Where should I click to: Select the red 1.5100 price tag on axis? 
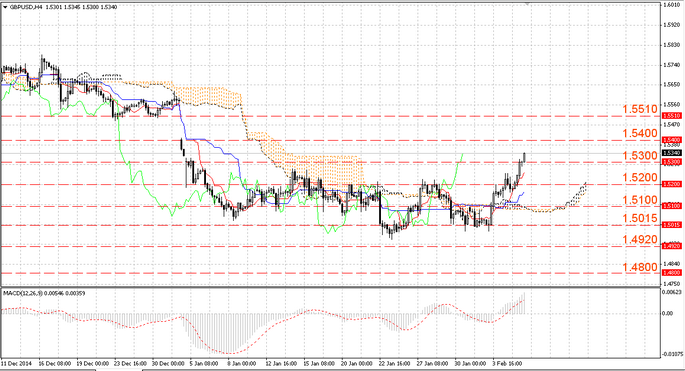tap(672, 206)
